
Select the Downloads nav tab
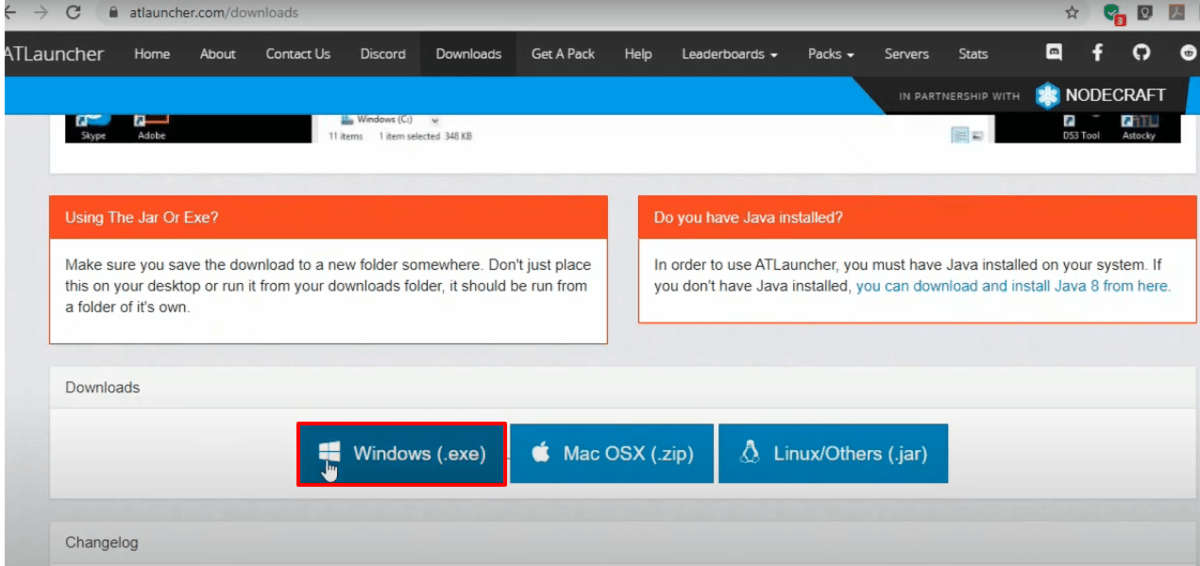tap(469, 54)
